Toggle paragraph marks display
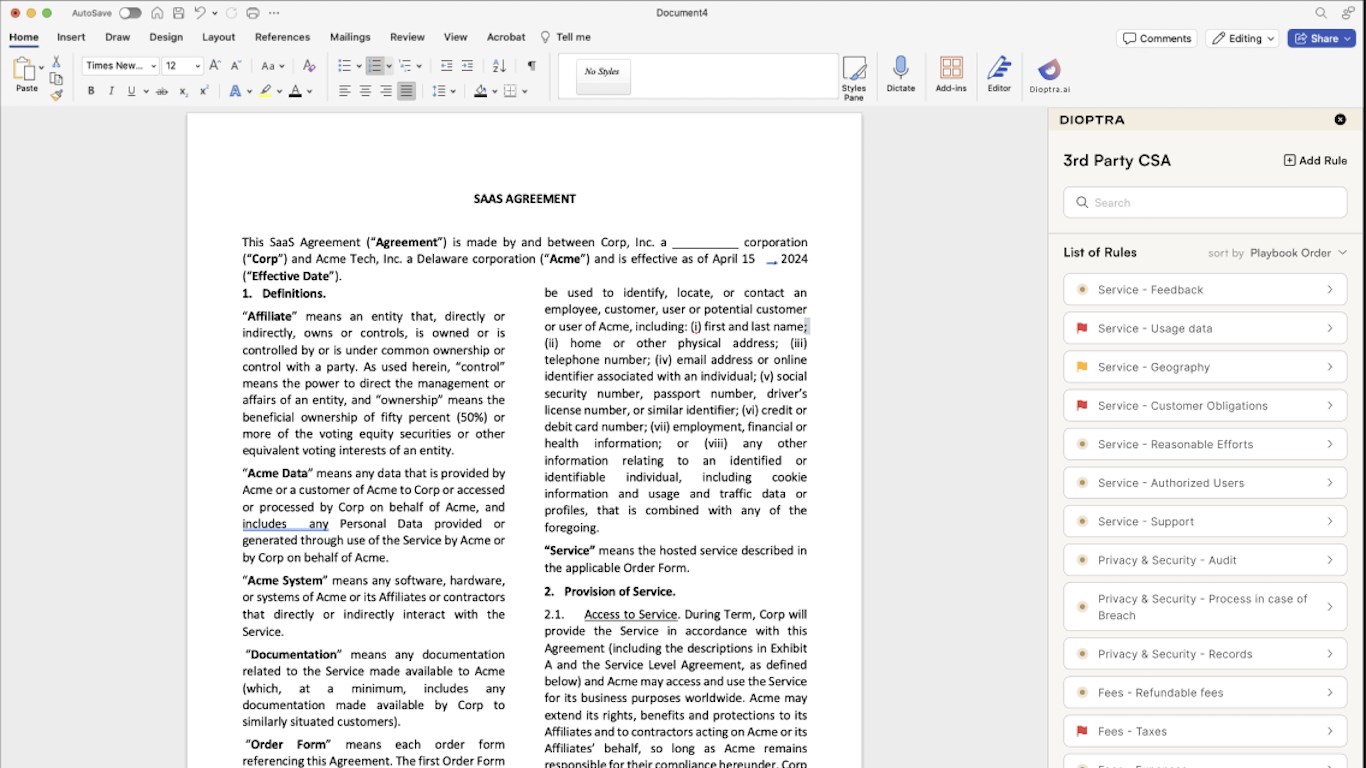This screenshot has height=768, width=1366. tap(531, 66)
